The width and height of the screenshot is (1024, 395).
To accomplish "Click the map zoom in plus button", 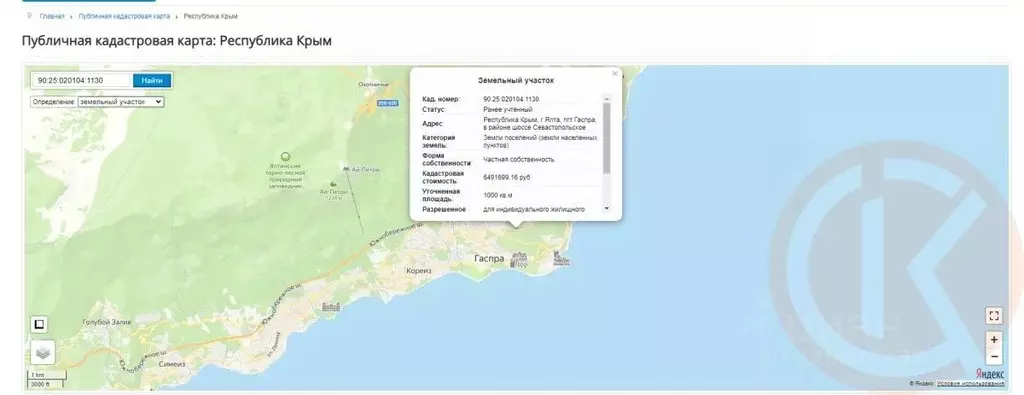I will pos(994,340).
